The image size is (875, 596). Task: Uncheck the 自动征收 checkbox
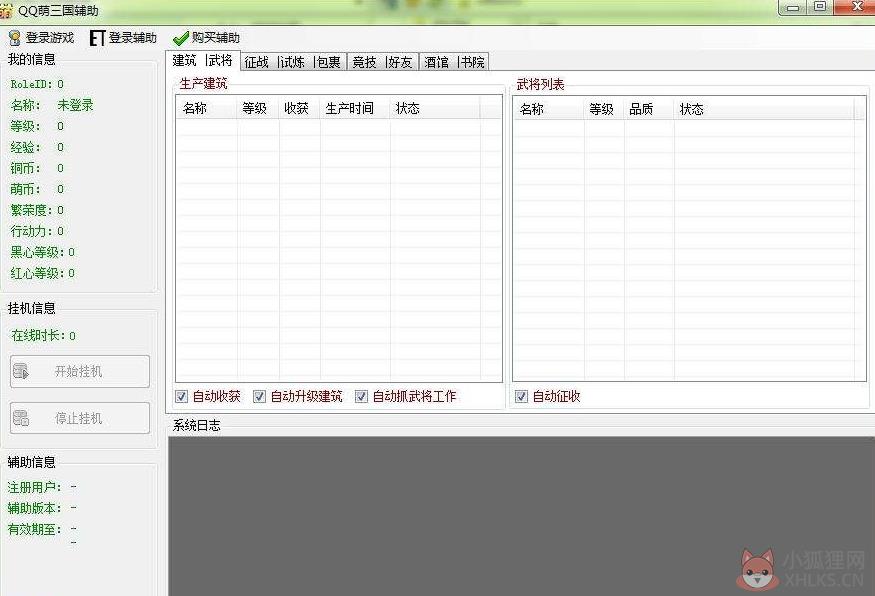pyautogui.click(x=521, y=396)
